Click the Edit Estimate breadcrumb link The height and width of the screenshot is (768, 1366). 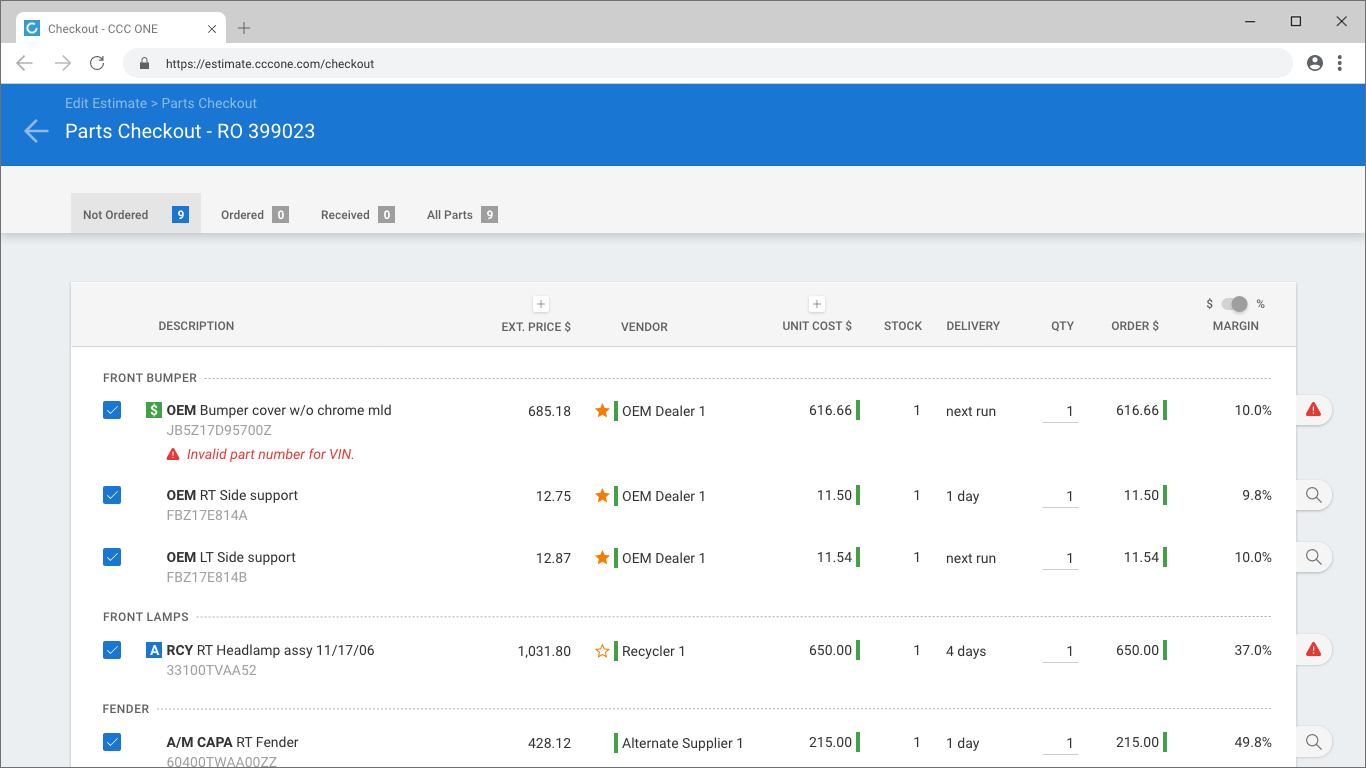coord(106,103)
